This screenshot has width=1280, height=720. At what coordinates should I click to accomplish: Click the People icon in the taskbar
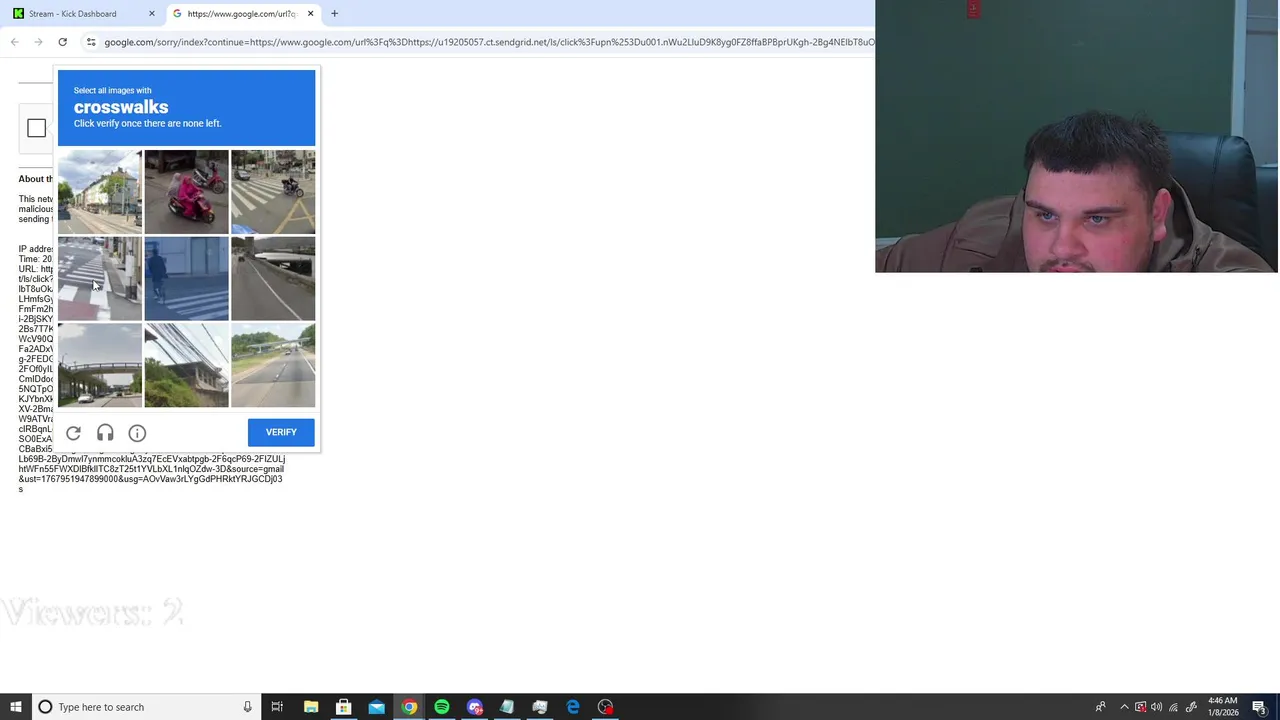point(1100,707)
